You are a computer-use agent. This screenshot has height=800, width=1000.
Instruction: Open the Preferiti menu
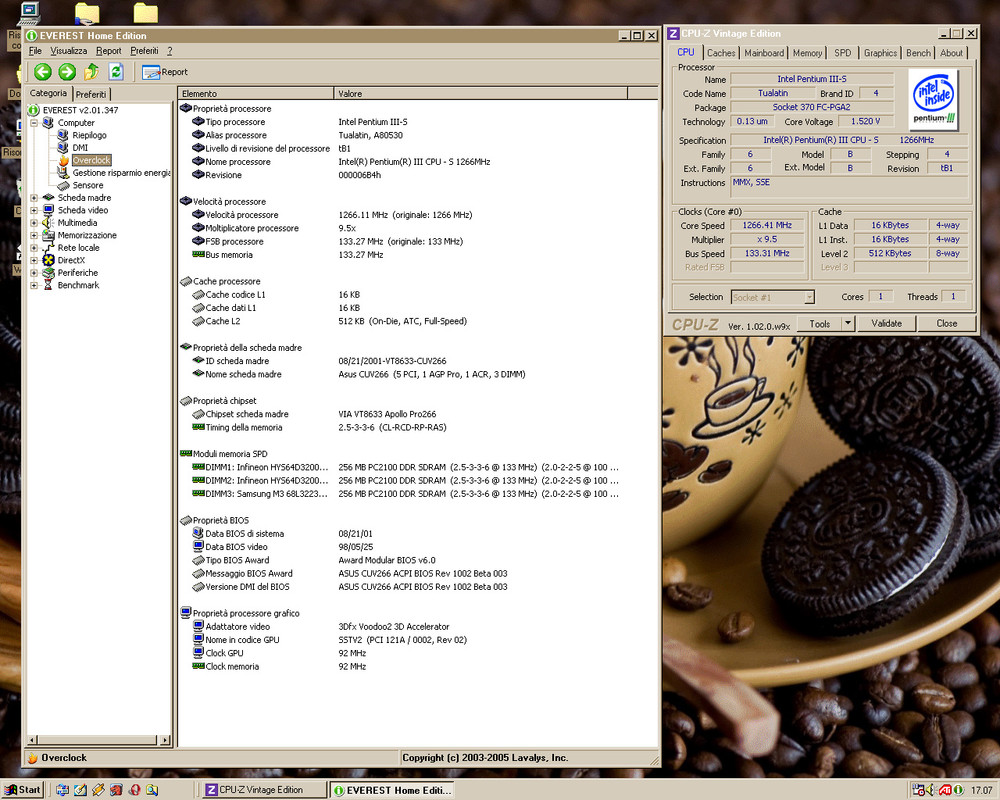pos(144,51)
